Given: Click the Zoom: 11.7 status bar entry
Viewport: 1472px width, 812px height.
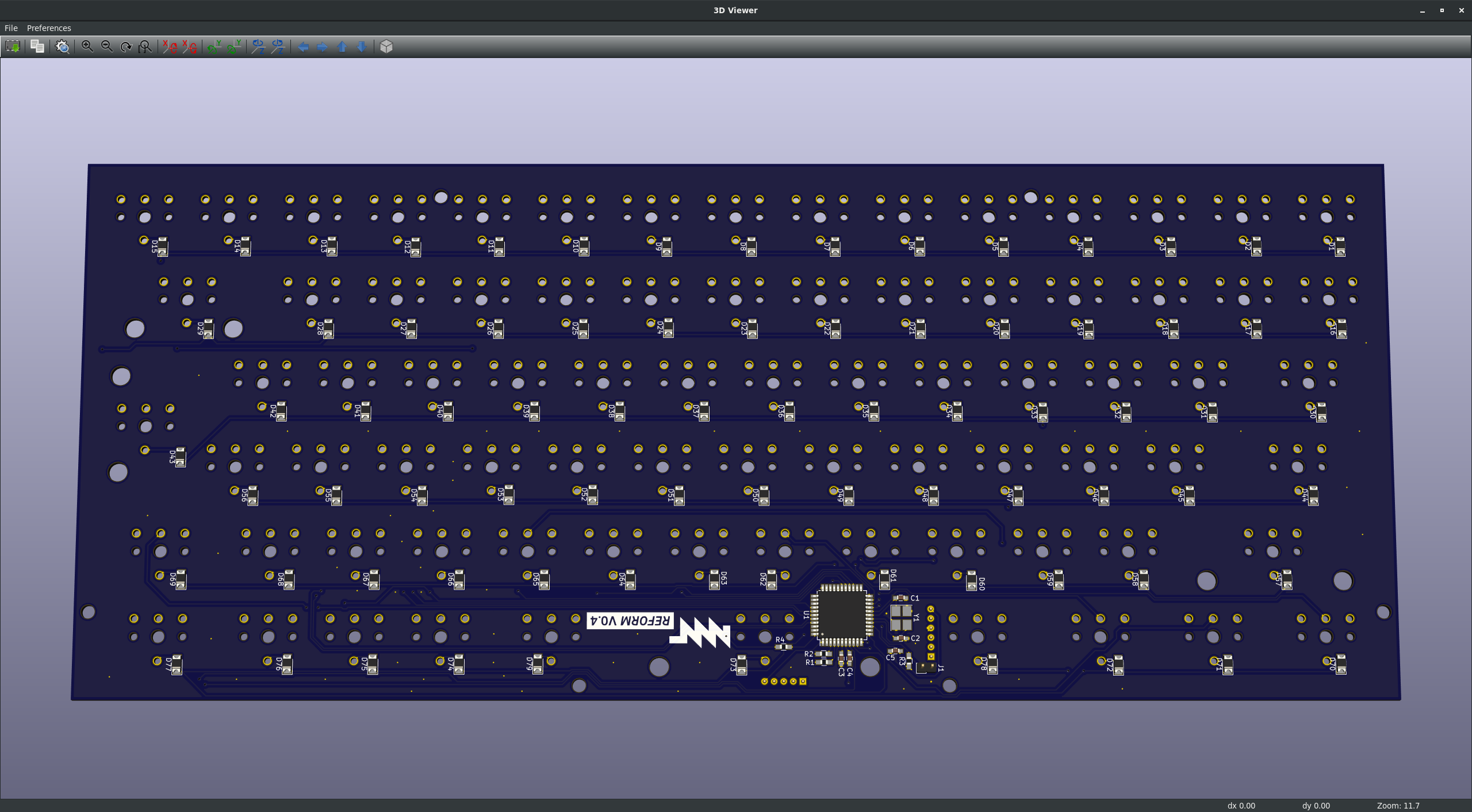Looking at the screenshot, I should 1398,806.
